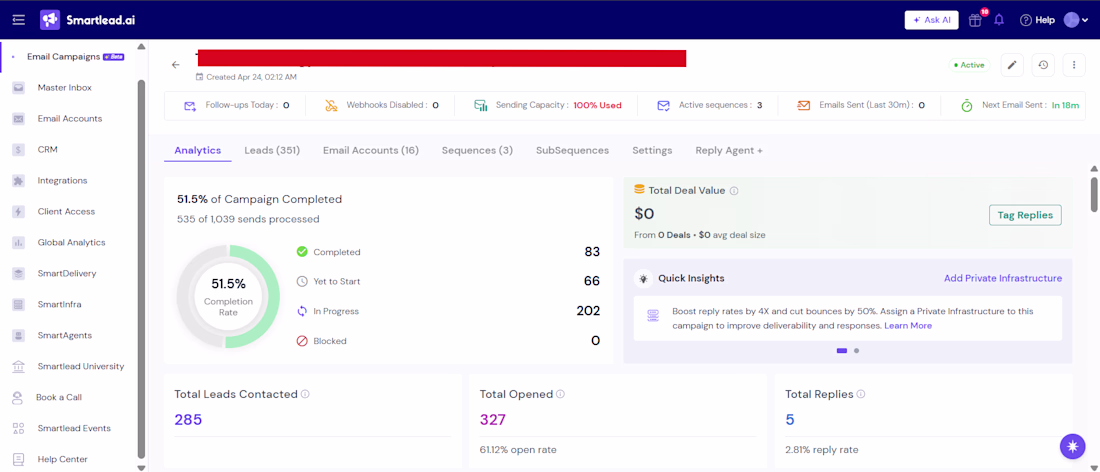The image size is (1100, 472).
Task: Click the 100% Used sending capacity text
Action: coord(598,106)
